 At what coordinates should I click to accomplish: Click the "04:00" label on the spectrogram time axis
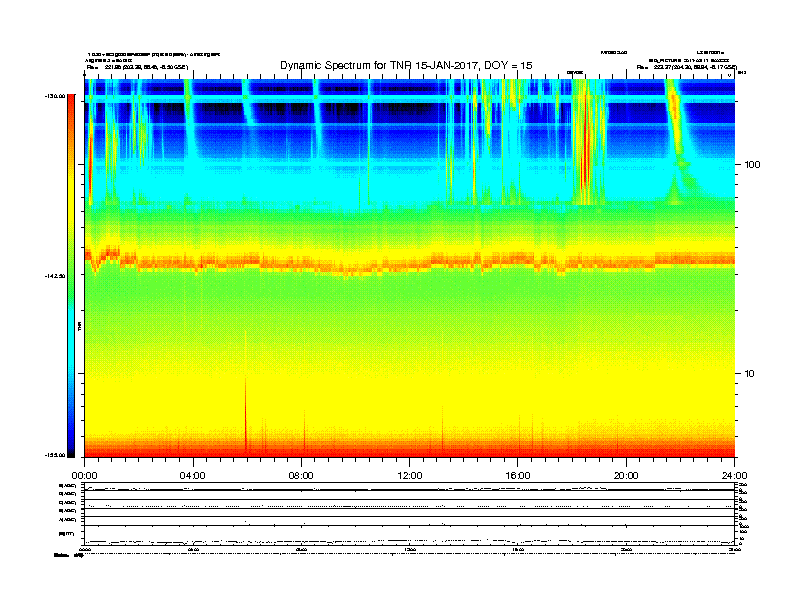pos(192,476)
